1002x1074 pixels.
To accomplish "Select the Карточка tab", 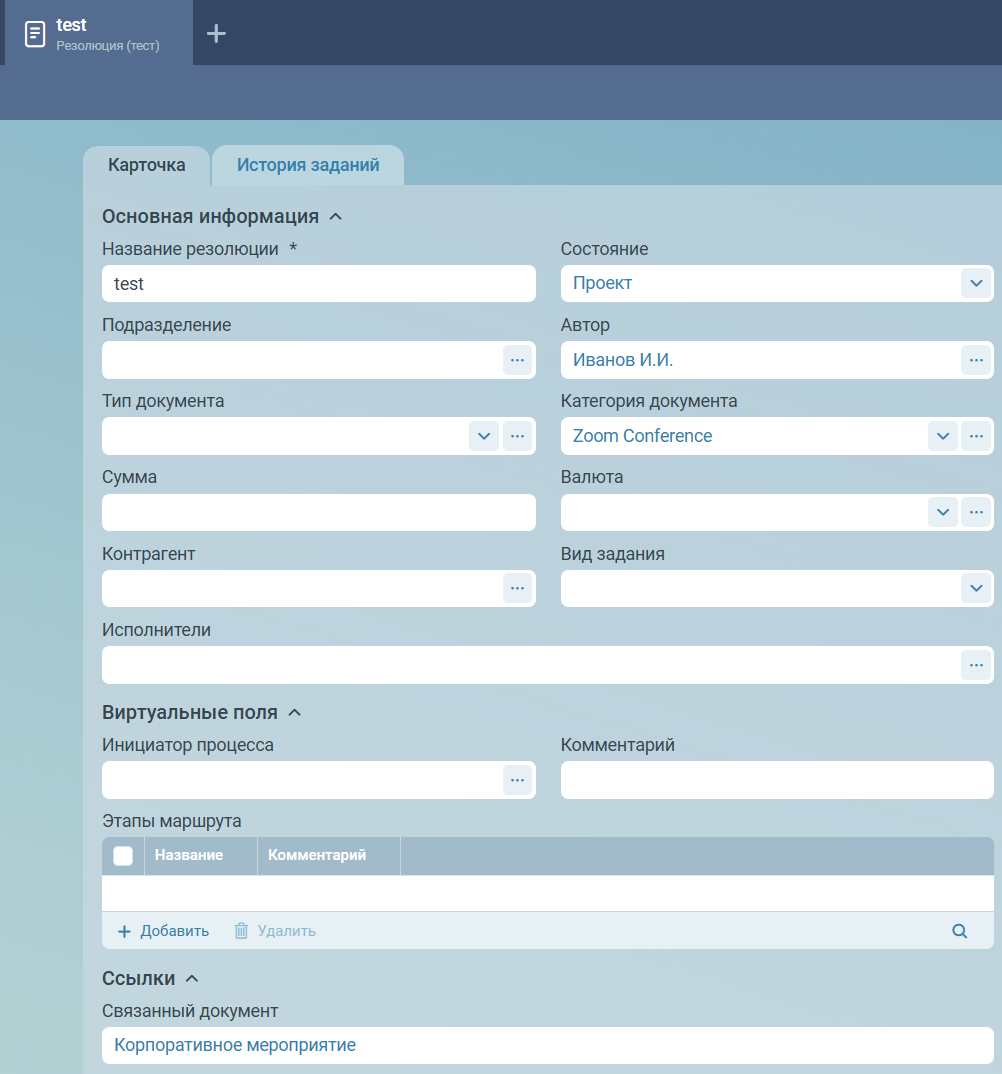I will click(147, 165).
